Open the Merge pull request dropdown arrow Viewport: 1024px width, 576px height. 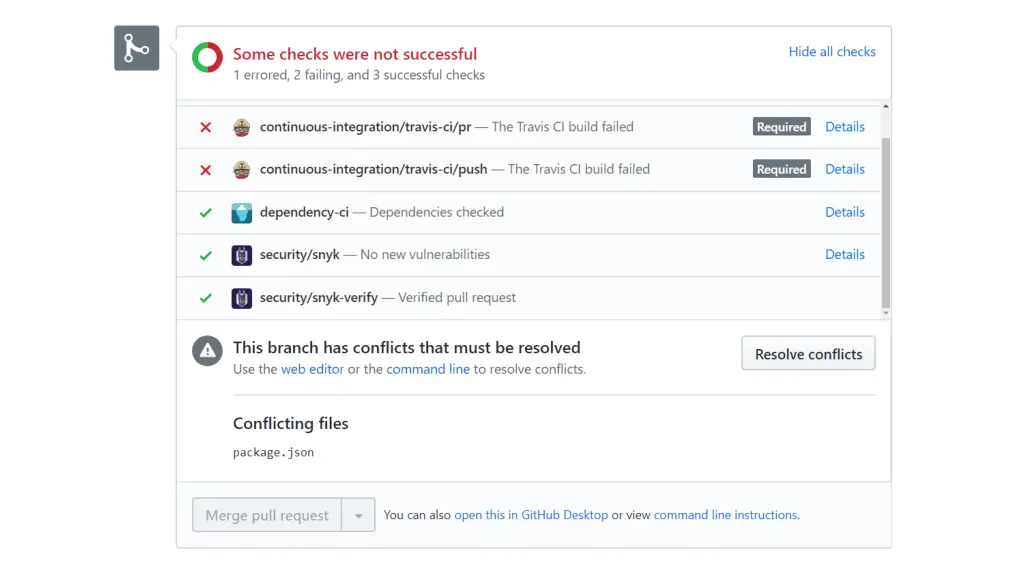point(359,515)
